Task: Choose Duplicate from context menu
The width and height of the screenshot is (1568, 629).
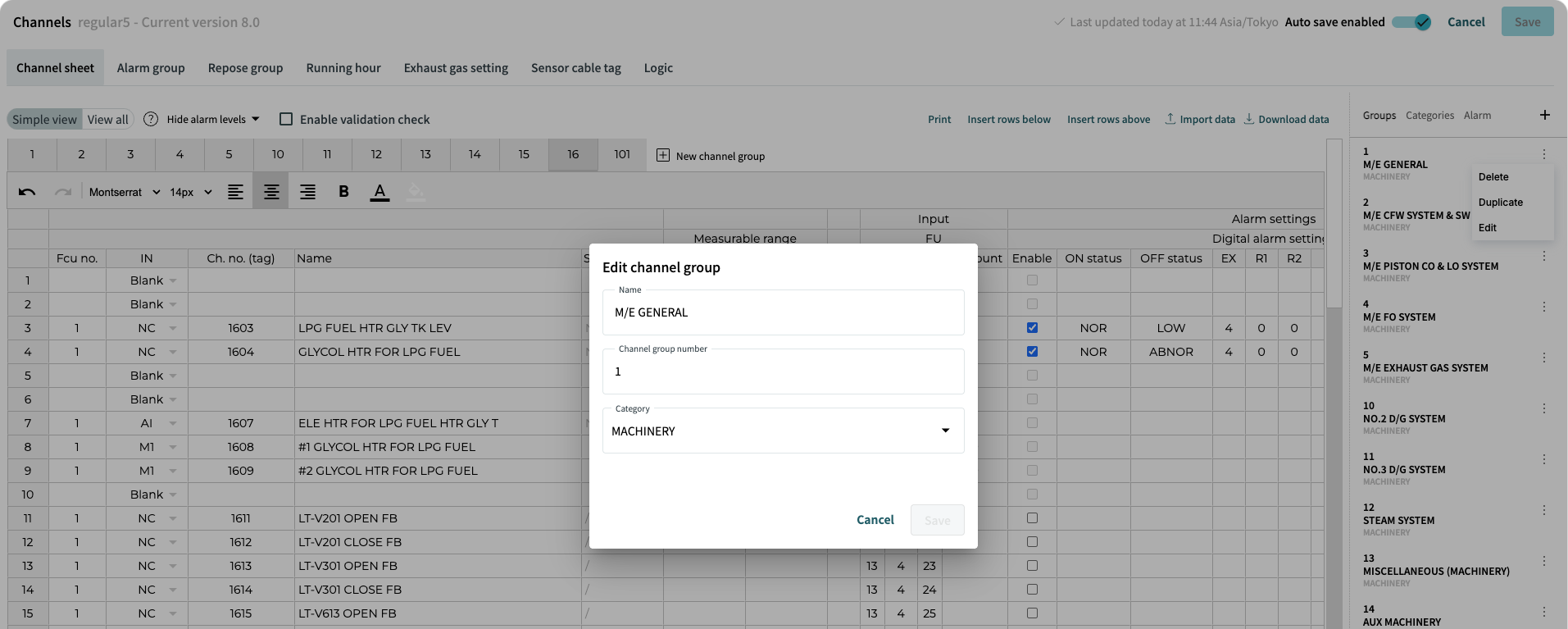Action: (1500, 203)
